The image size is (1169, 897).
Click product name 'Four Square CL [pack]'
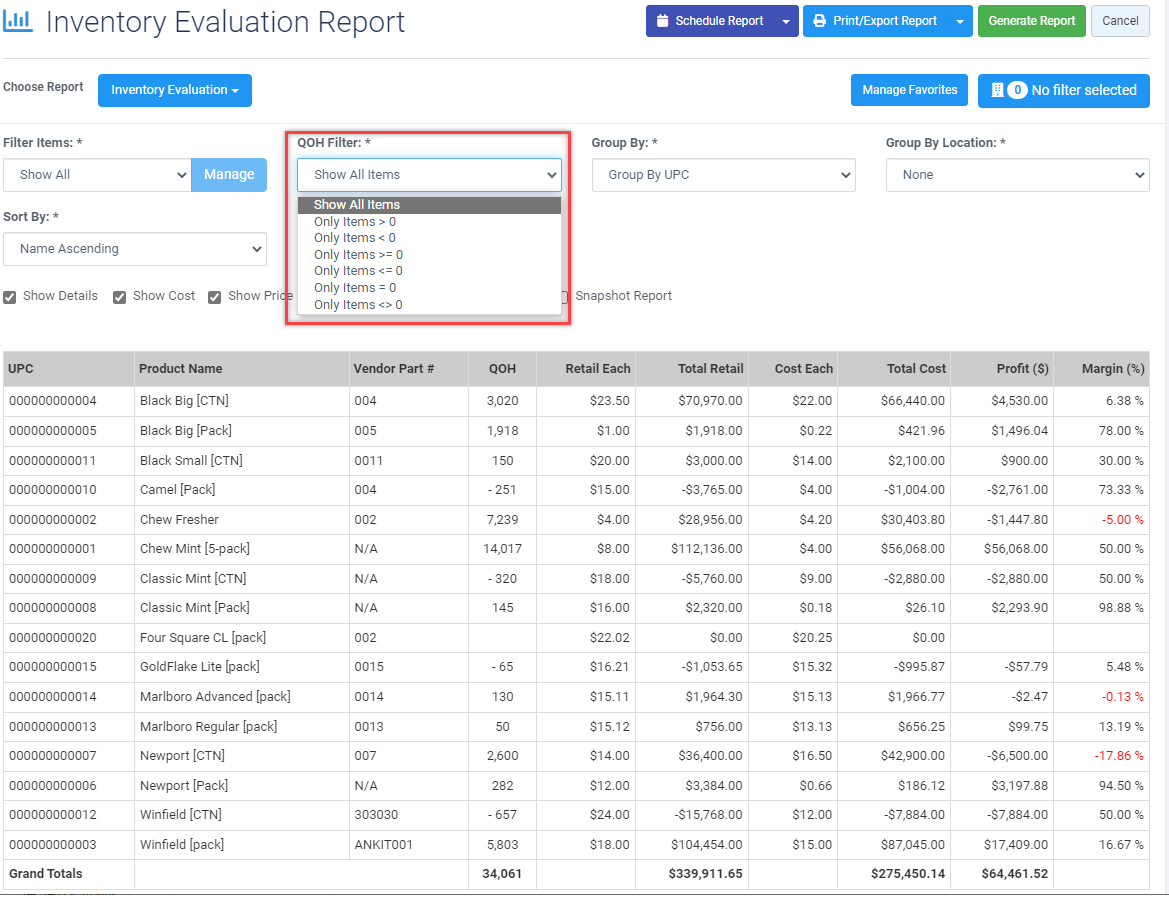pos(203,638)
